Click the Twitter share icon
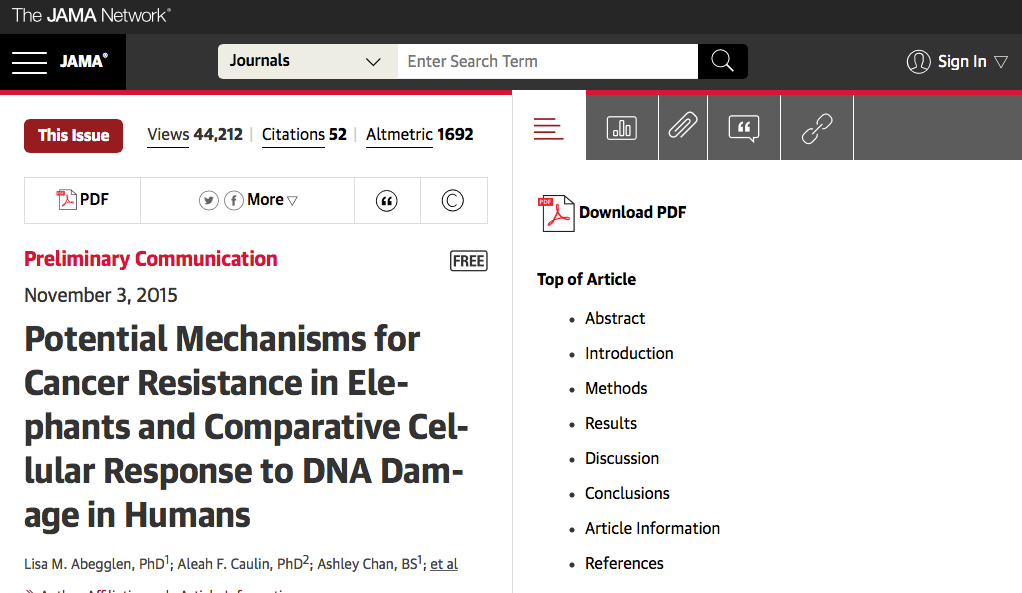The width and height of the screenshot is (1022, 593). pos(208,200)
